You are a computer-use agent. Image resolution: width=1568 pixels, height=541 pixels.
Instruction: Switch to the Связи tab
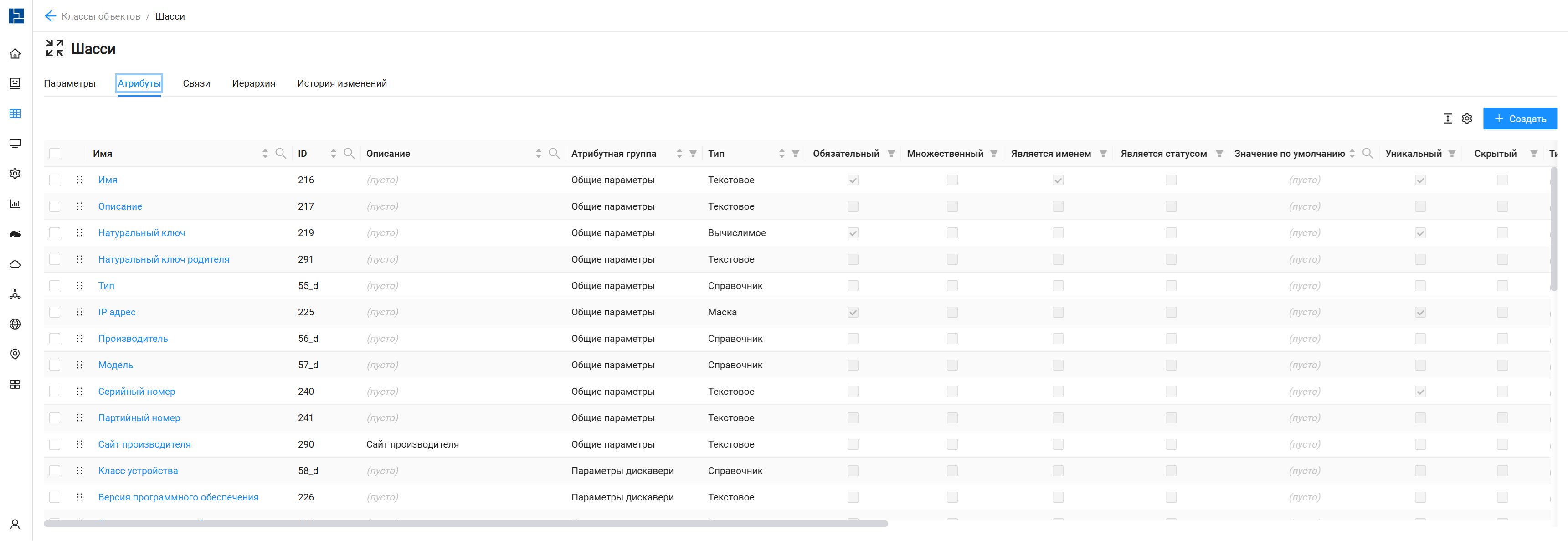tap(196, 83)
